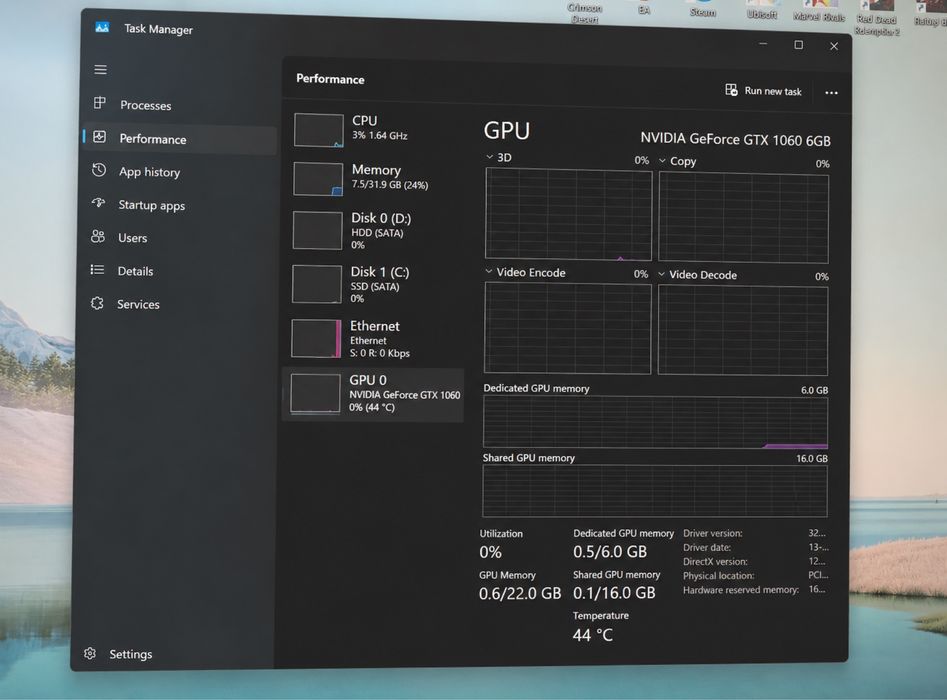Click the 3D usage graph area
Viewport: 947px width, 700px height.
pyautogui.click(x=568, y=214)
